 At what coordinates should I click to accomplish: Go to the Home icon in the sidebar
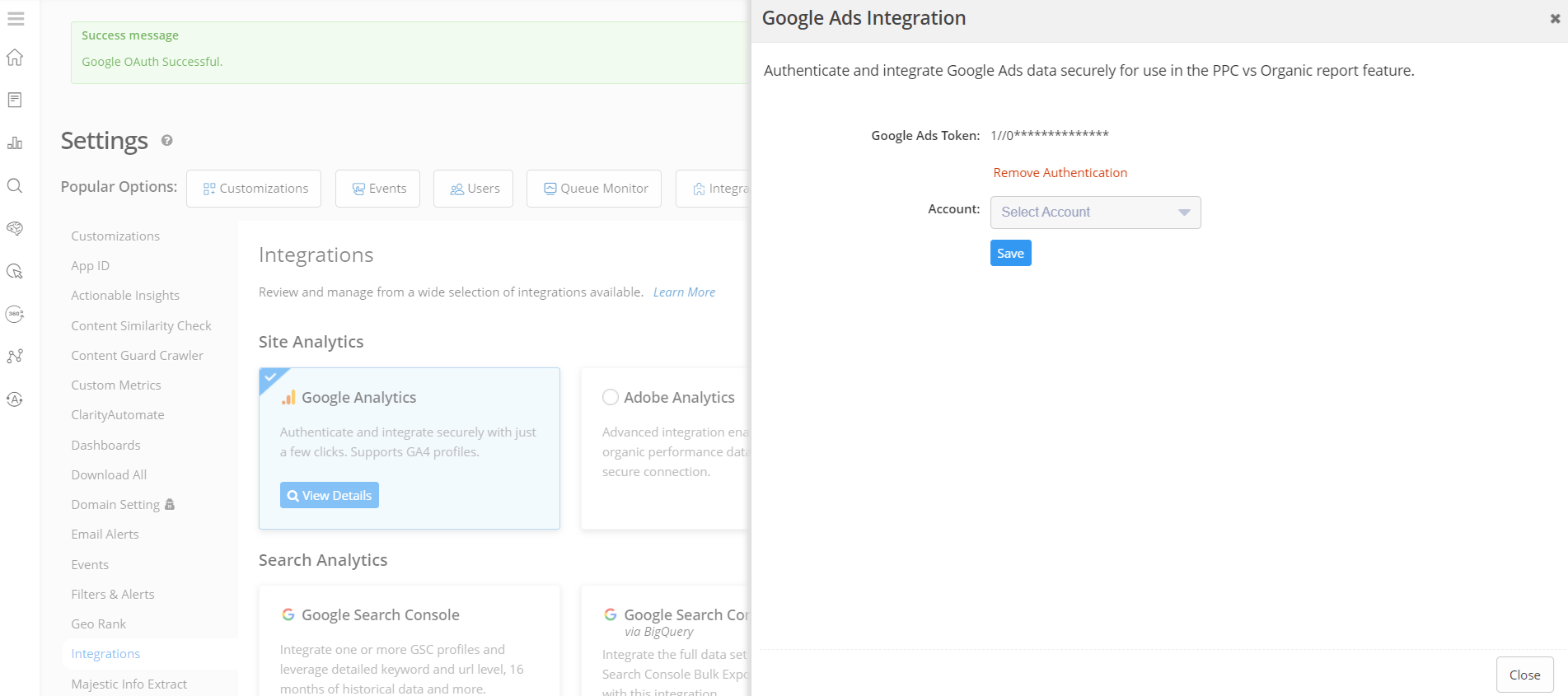tap(15, 58)
